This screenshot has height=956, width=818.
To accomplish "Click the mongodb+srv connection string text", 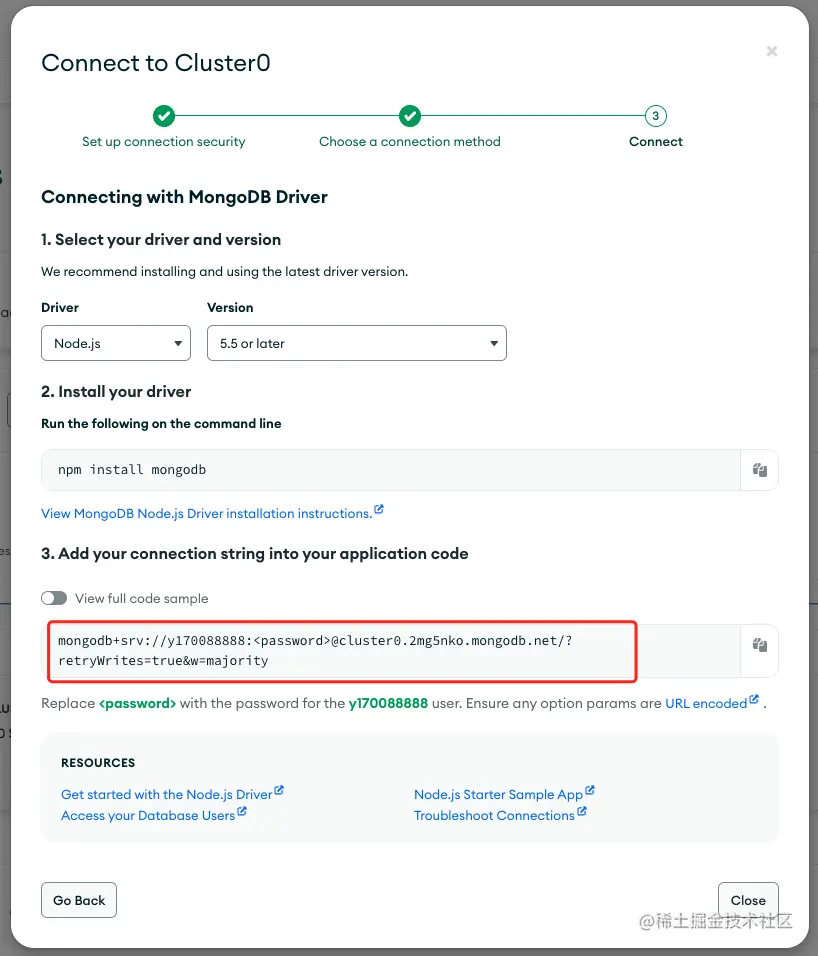I will (x=315, y=651).
